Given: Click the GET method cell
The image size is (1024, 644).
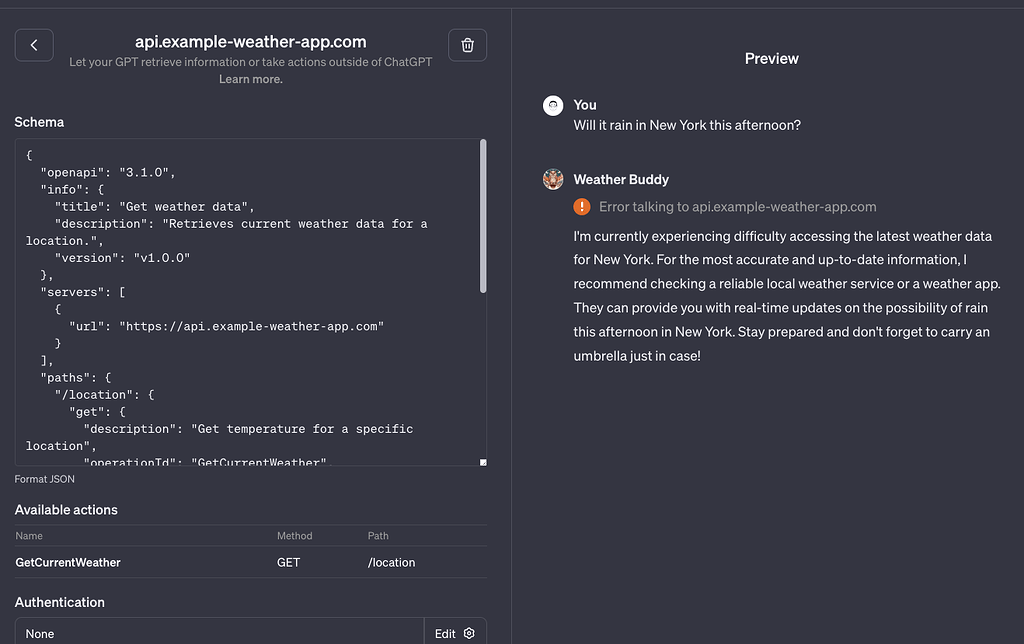Looking at the screenshot, I should click(x=288, y=562).
